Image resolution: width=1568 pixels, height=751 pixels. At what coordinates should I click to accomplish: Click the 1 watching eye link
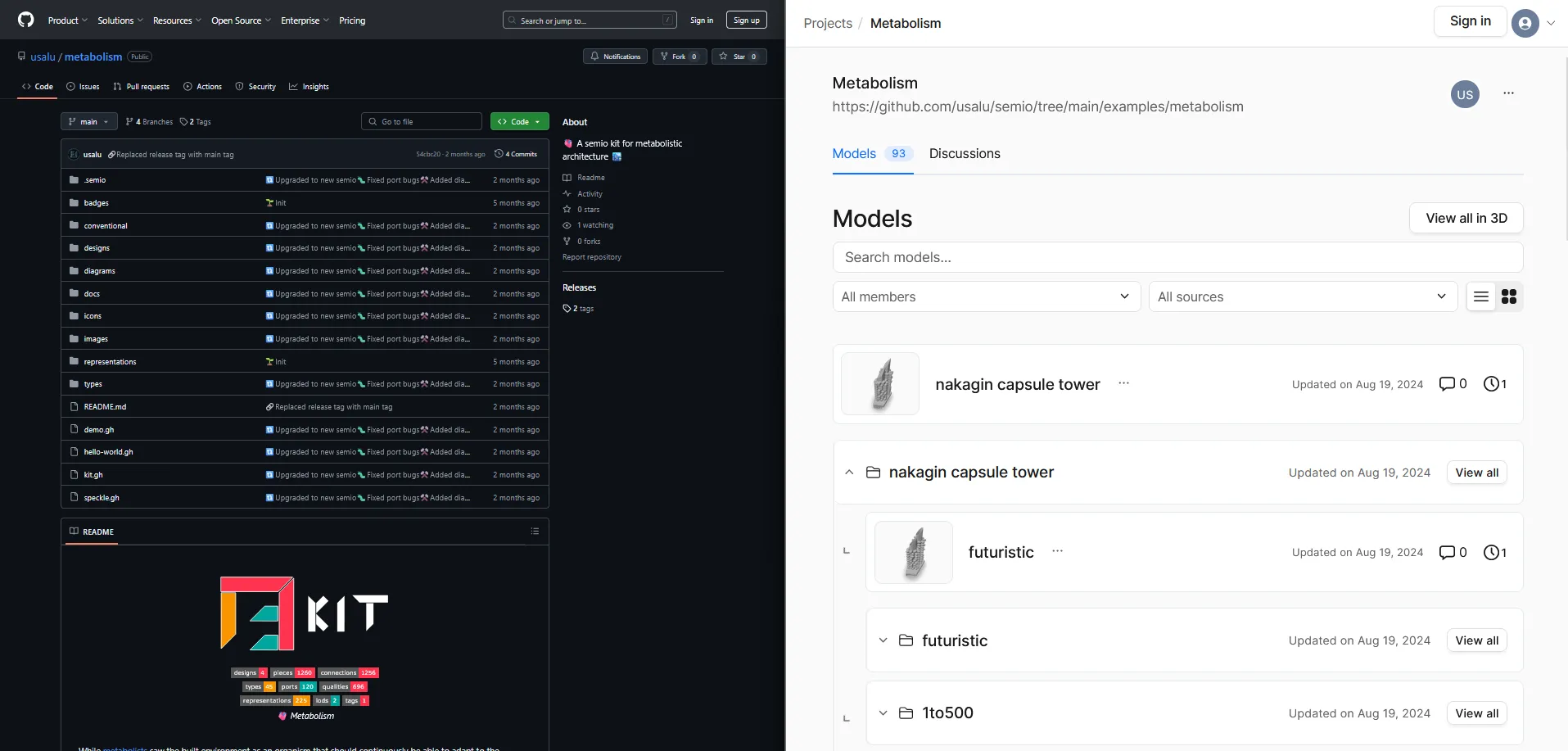coord(588,225)
